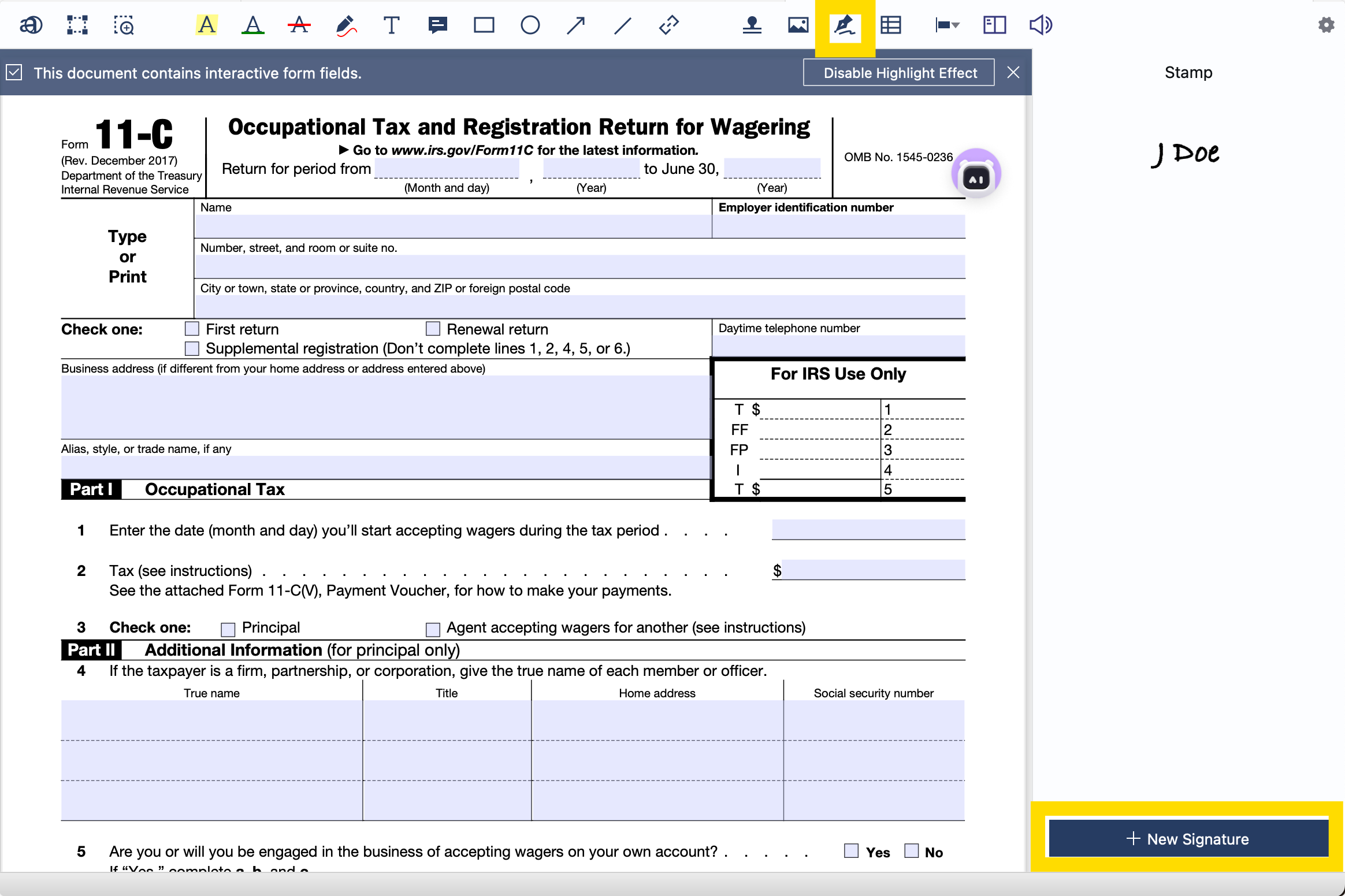The width and height of the screenshot is (1345, 896).
Task: Click the Month and day period field
Action: [447, 168]
